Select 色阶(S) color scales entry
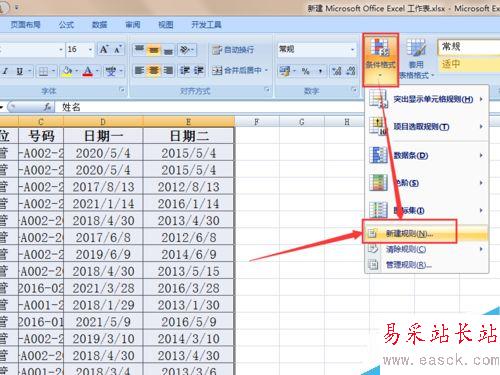This screenshot has width=500, height=375. [x=426, y=183]
